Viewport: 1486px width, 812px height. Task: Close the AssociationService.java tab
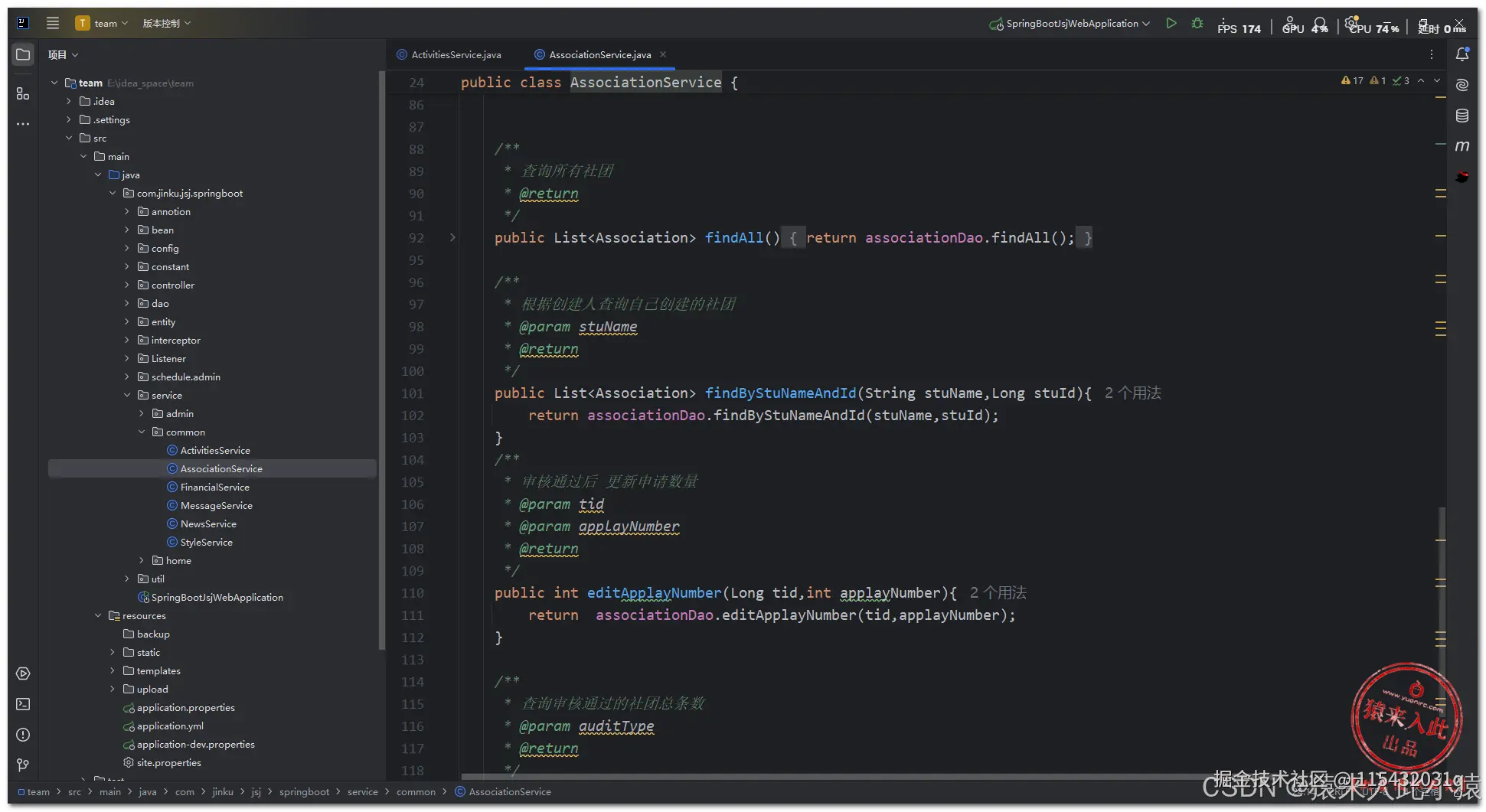click(x=663, y=54)
